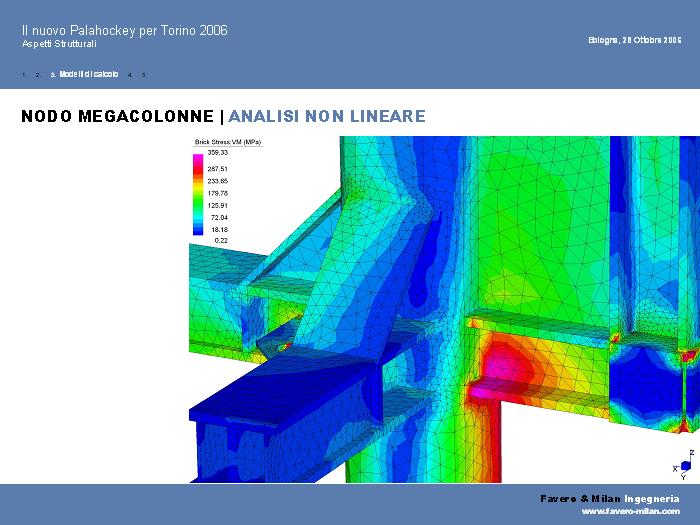700x525 pixels.
Task: Click the Aspetti Strutturali subtitle
Action: (x=59, y=45)
